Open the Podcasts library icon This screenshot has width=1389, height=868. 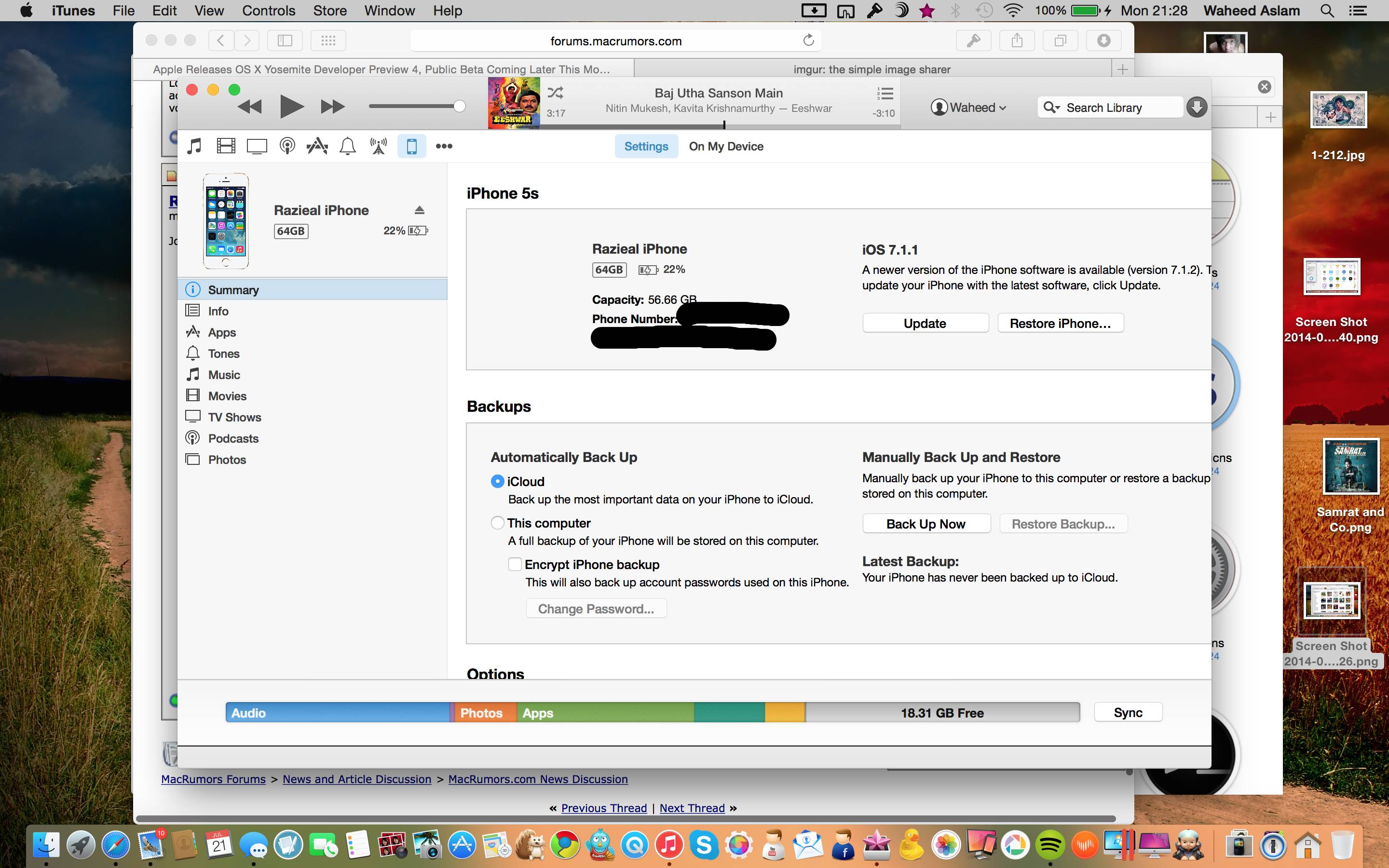[x=287, y=146]
